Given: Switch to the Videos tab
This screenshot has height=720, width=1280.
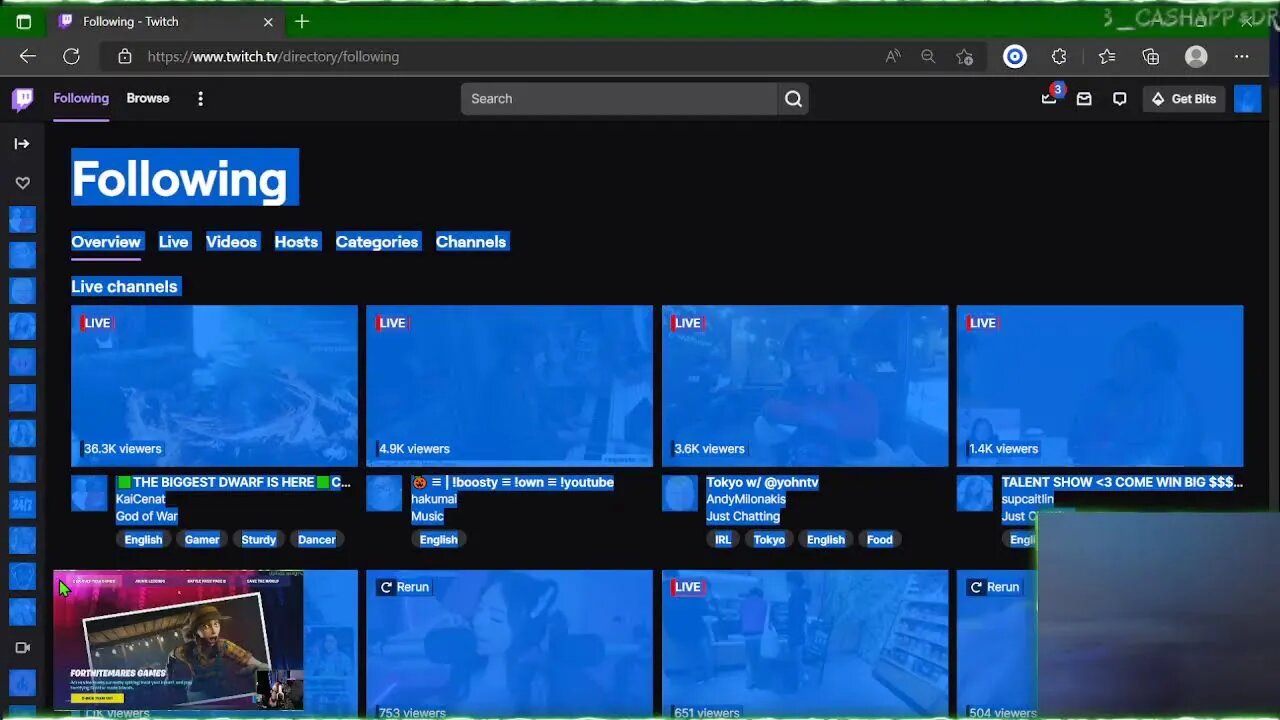Looking at the screenshot, I should [231, 242].
